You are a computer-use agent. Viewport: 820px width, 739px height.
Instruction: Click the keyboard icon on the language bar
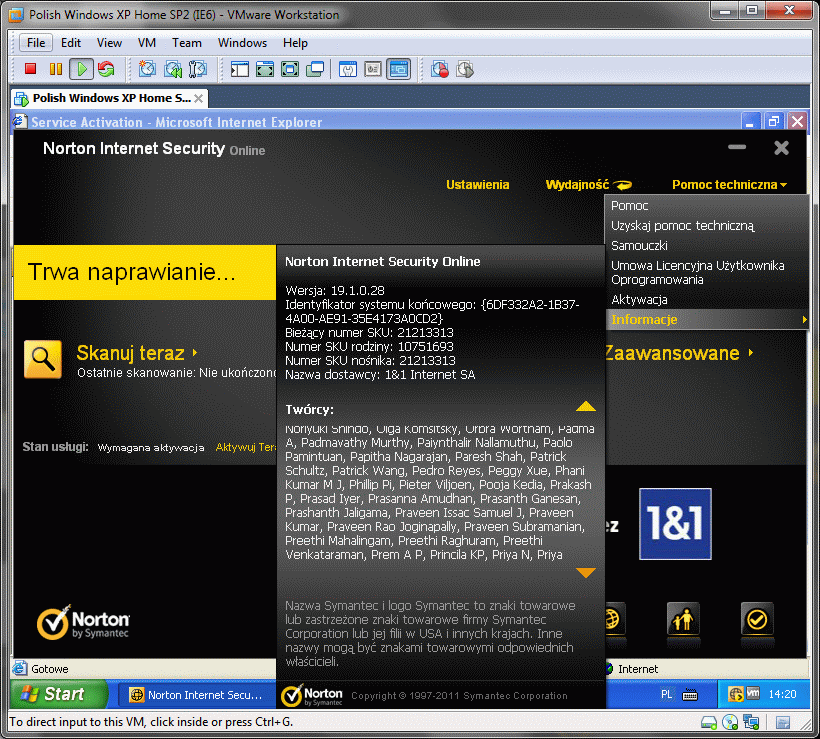pyautogui.click(x=690, y=695)
